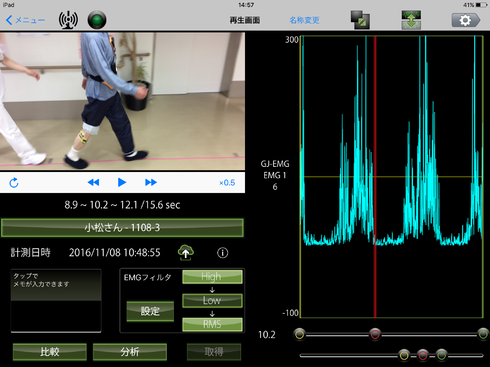Tap the 再生画面 screen title
Image resolution: width=490 pixels, height=367 pixels.
click(x=245, y=20)
